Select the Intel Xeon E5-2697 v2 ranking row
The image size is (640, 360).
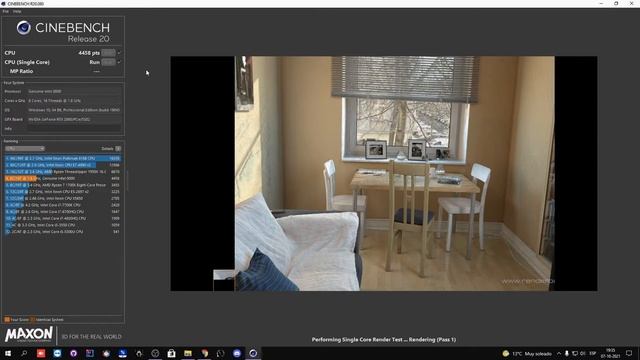point(62,191)
